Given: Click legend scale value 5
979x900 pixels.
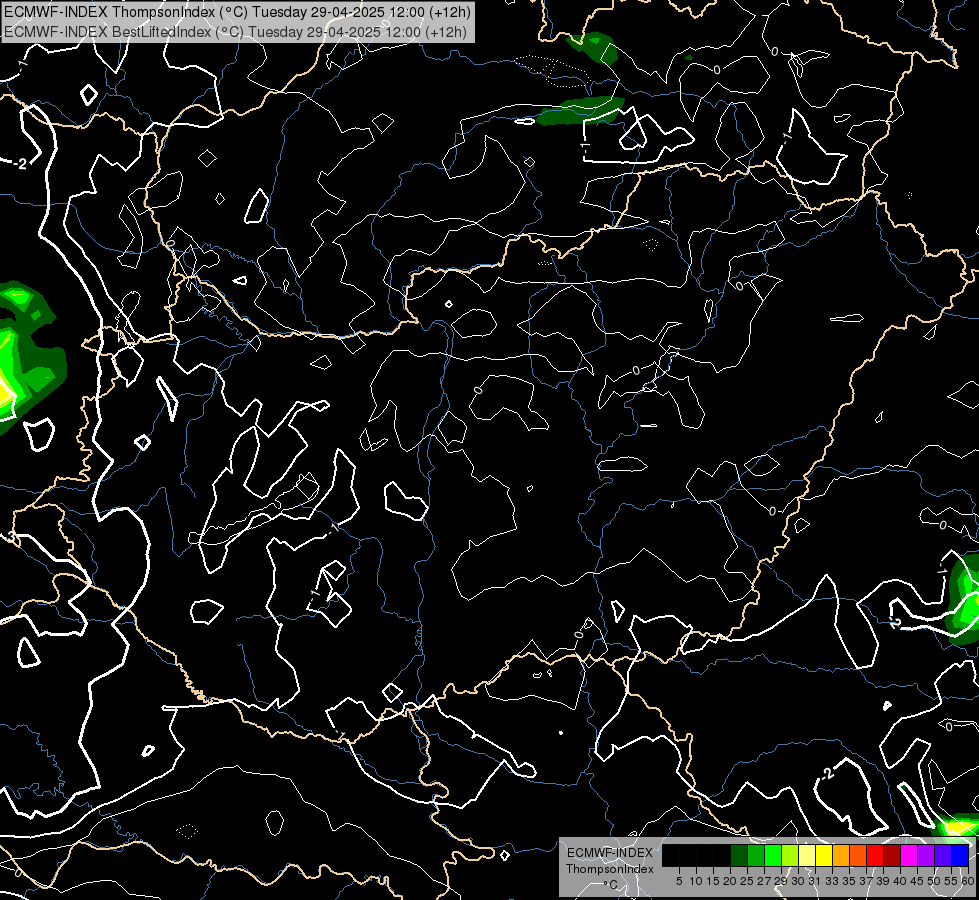Looking at the screenshot, I should (x=679, y=881).
